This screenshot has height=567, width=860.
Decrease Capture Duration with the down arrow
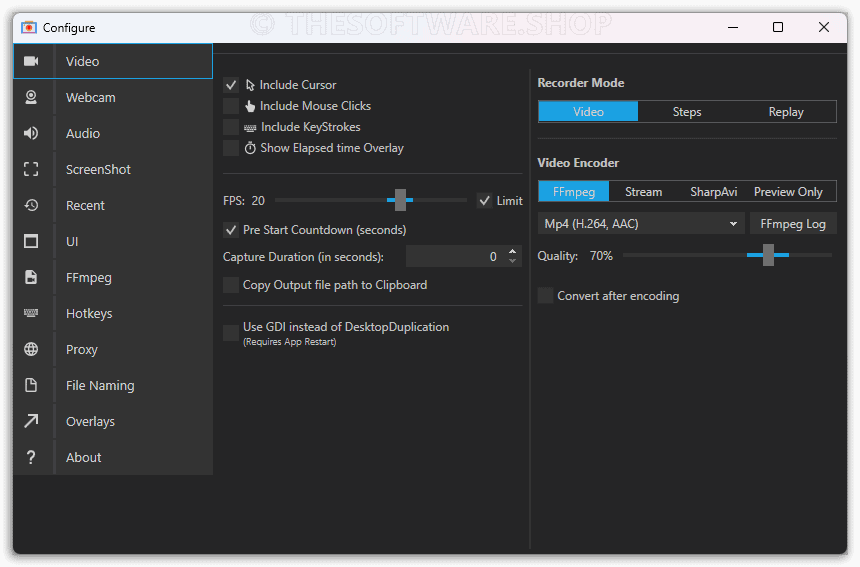tap(513, 262)
